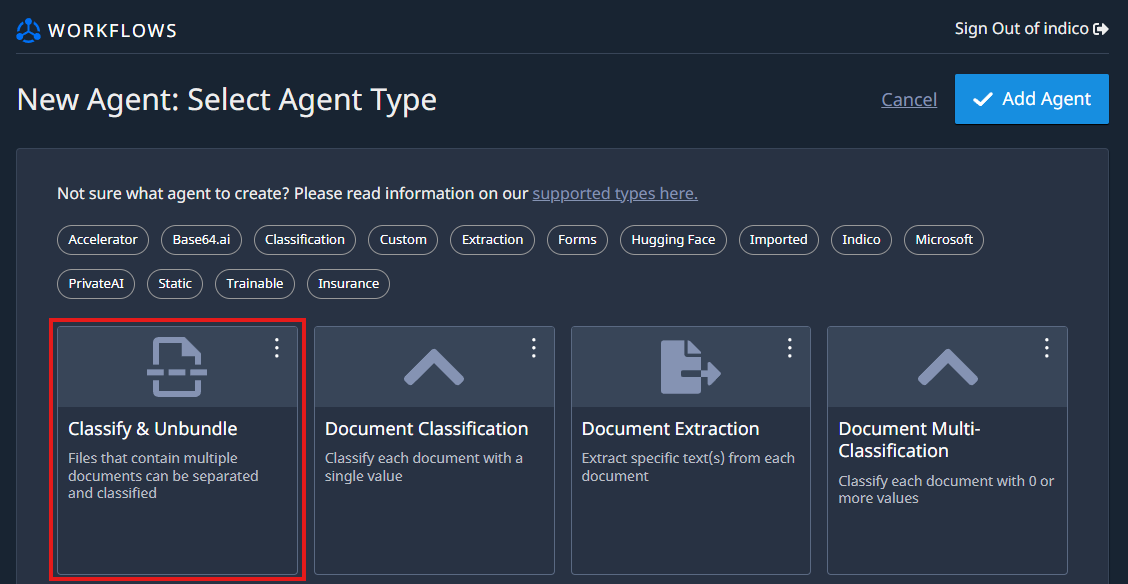Filter agent types by Microsoft tag
Image resolution: width=1128 pixels, height=584 pixels.
(944, 240)
